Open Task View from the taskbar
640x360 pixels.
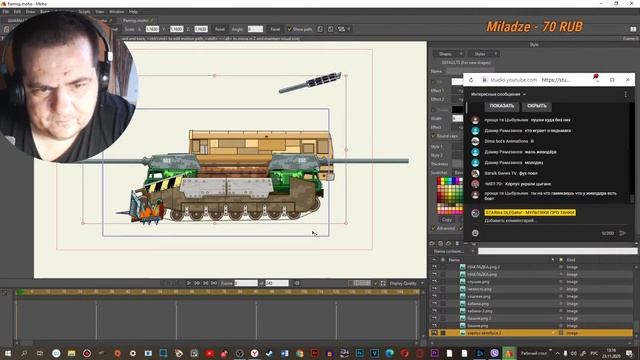pos(40,353)
